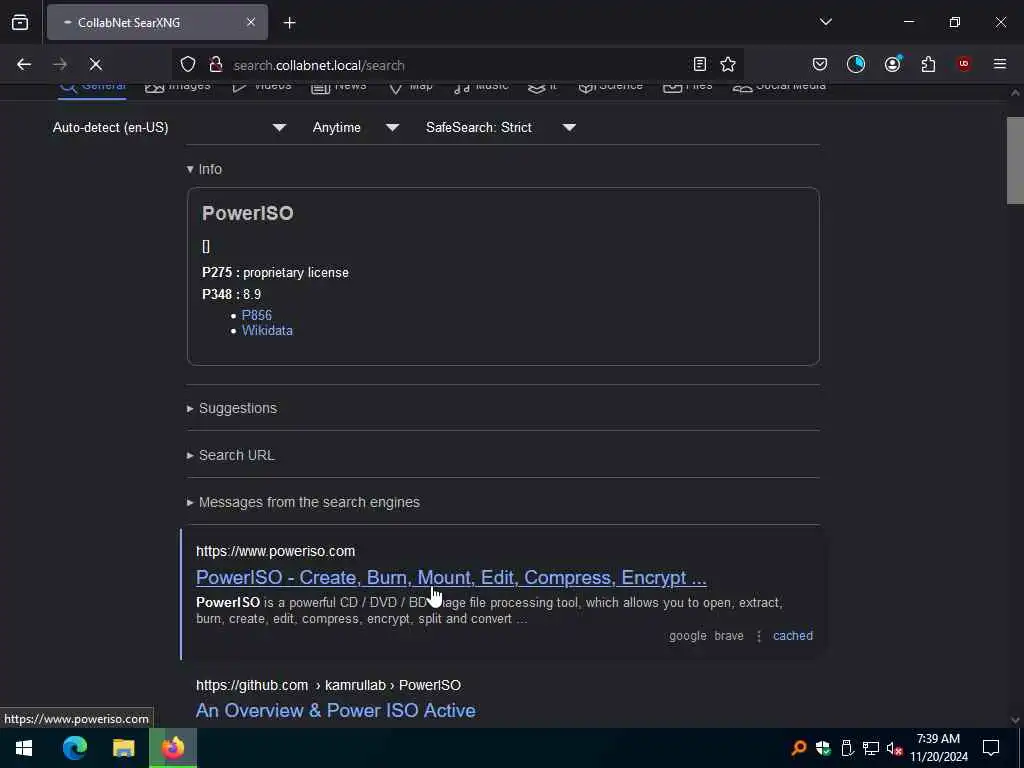Viewport: 1024px width, 768px height.
Task: Open the muted volume tray icon
Action: 894,748
